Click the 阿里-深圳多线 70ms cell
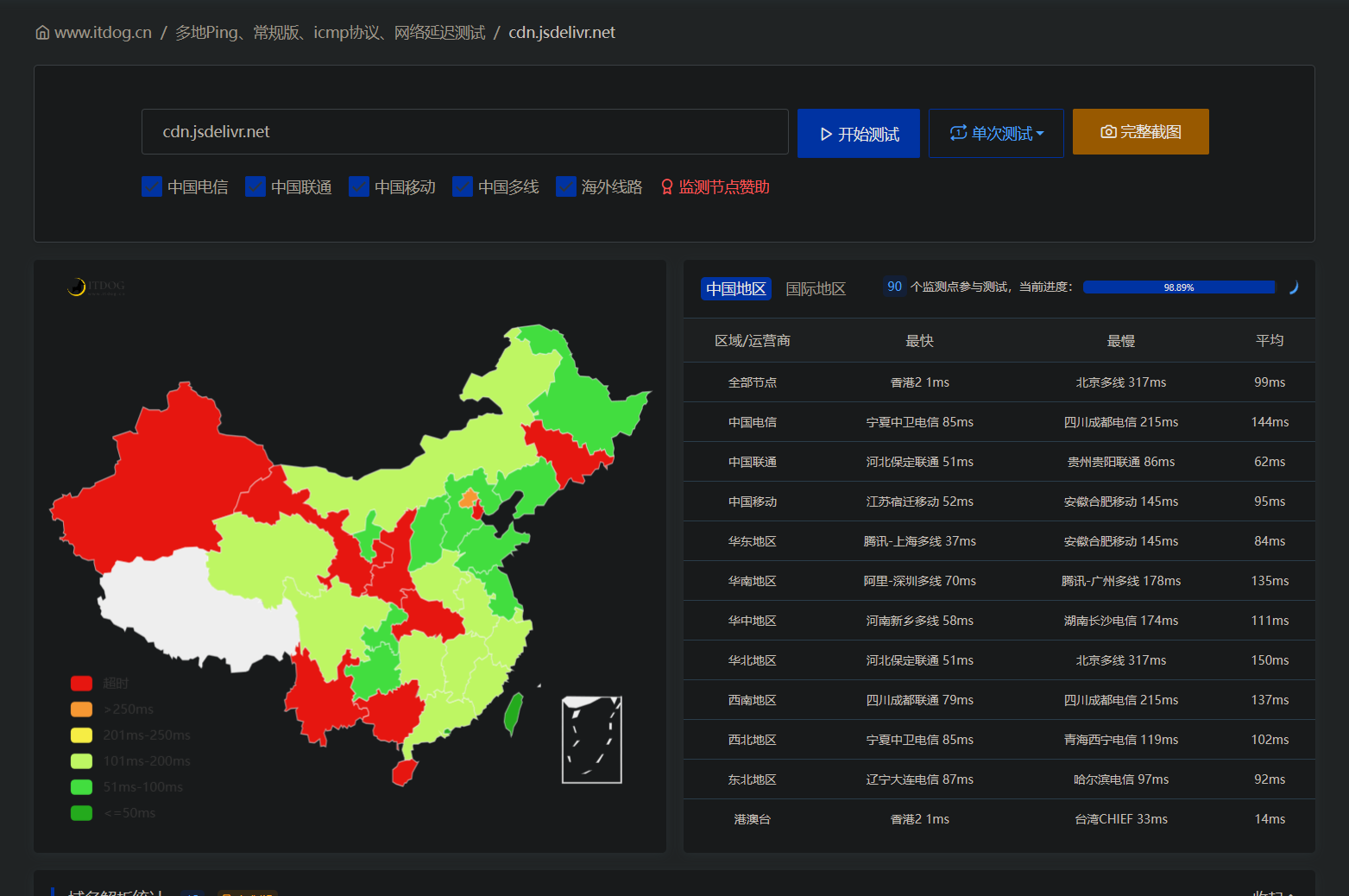Screen dimensions: 1349x896 [920, 581]
